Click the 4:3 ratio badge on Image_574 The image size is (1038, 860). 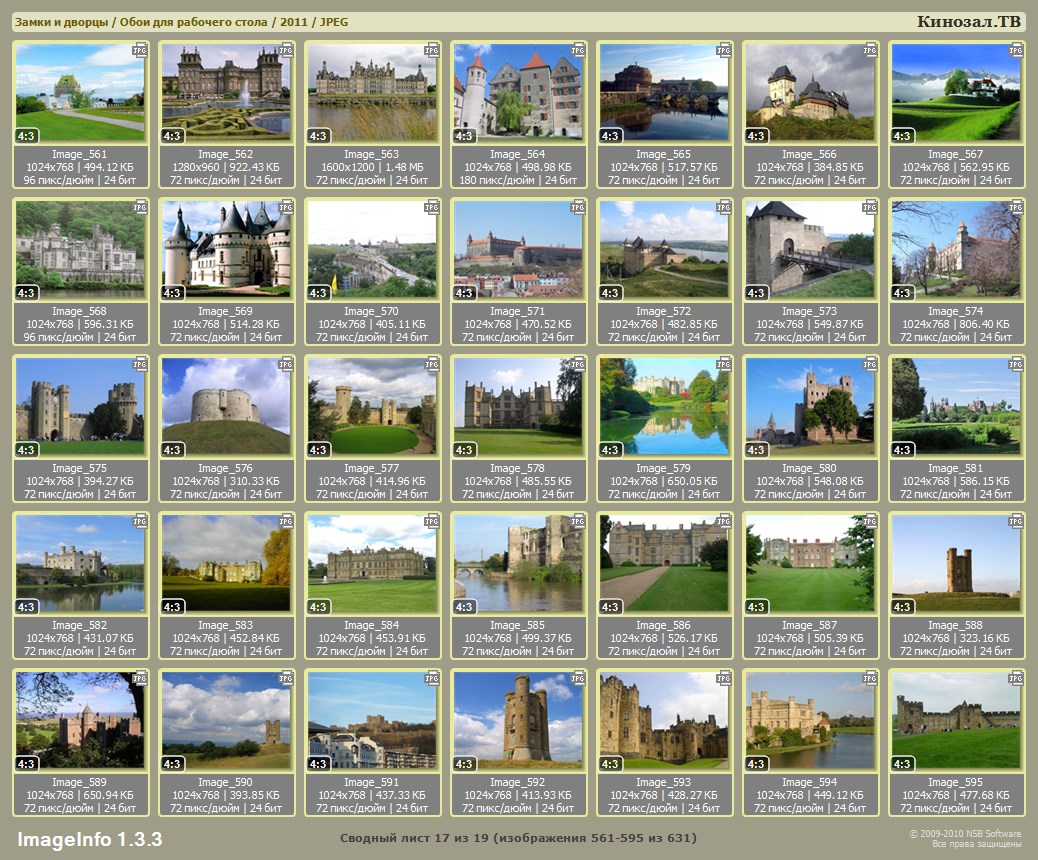coord(902,293)
